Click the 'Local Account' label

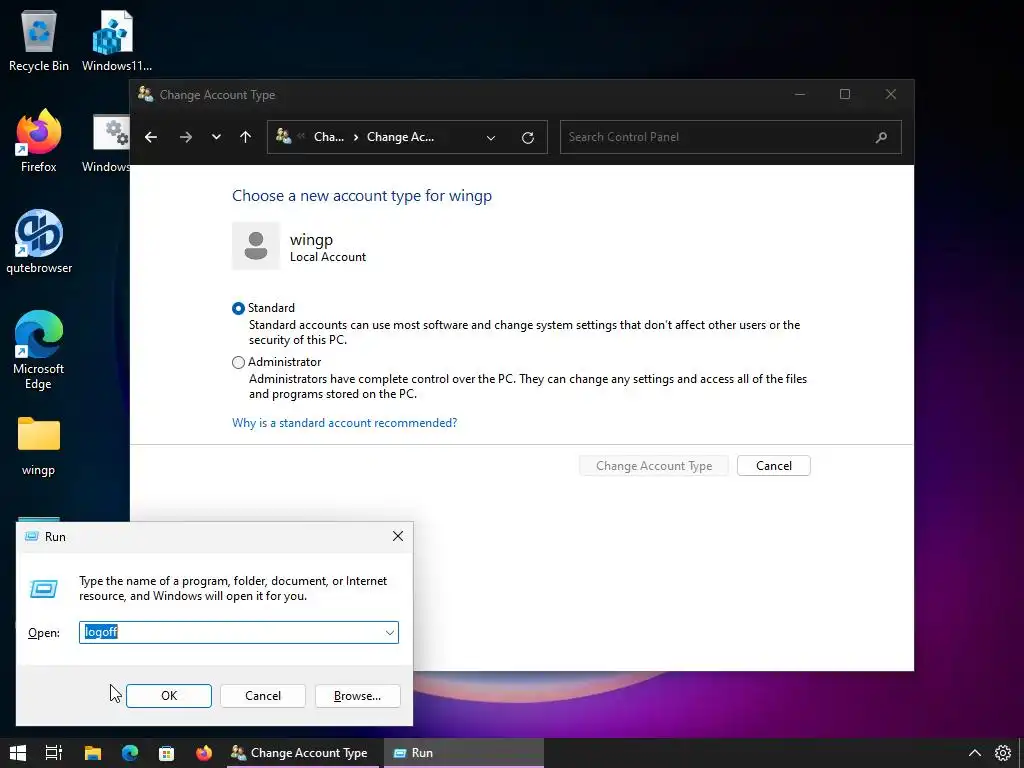(x=328, y=257)
